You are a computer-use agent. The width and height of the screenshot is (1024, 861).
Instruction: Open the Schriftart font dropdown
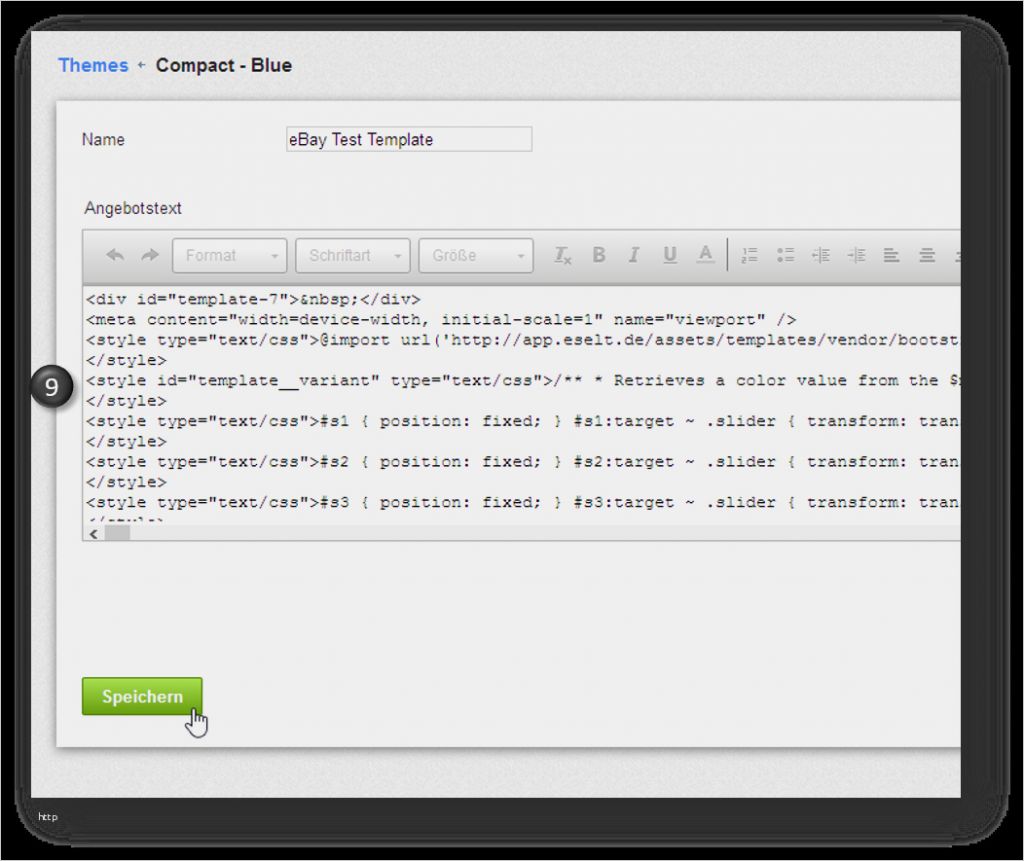[353, 256]
